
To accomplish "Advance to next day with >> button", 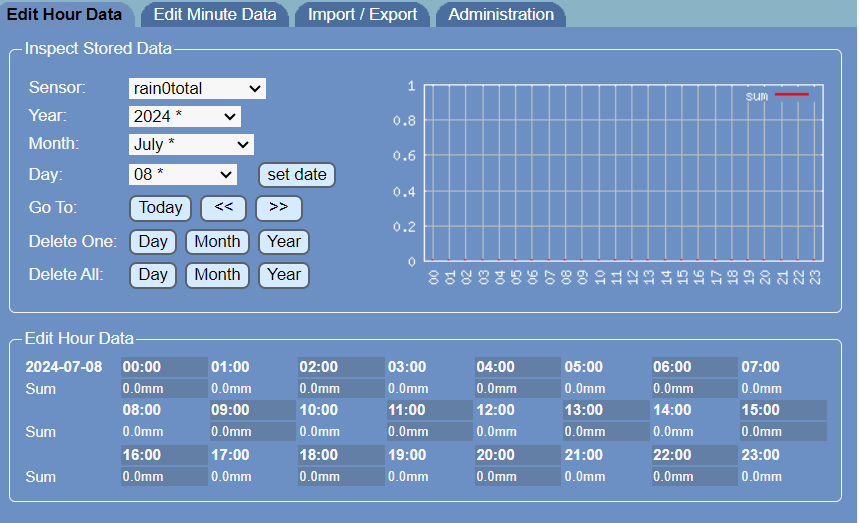I will (279, 208).
